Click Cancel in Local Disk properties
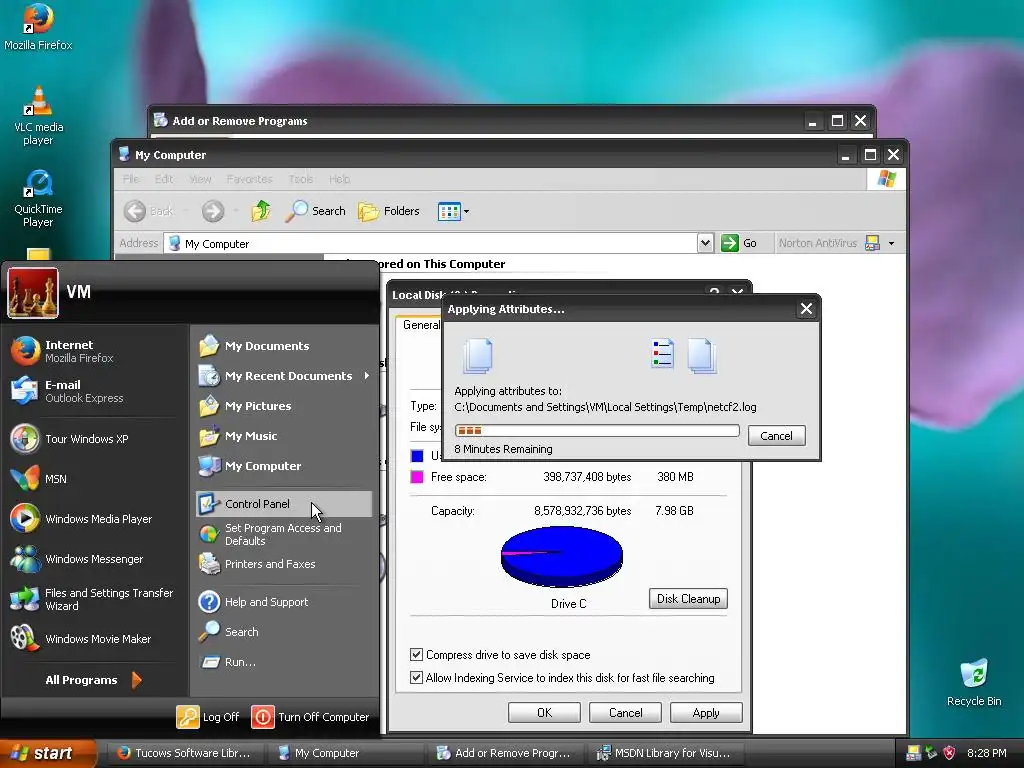Viewport: 1024px width, 768px height. (x=625, y=712)
